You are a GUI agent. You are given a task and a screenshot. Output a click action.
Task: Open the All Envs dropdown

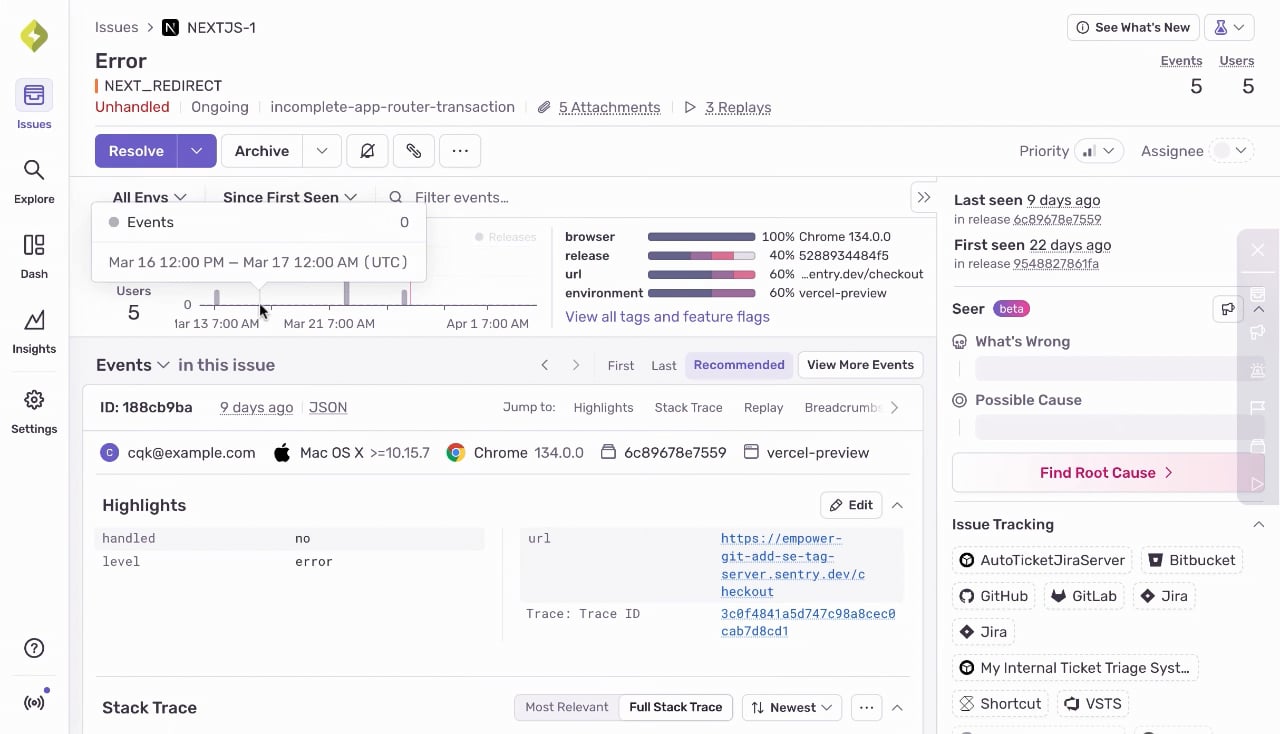(149, 197)
